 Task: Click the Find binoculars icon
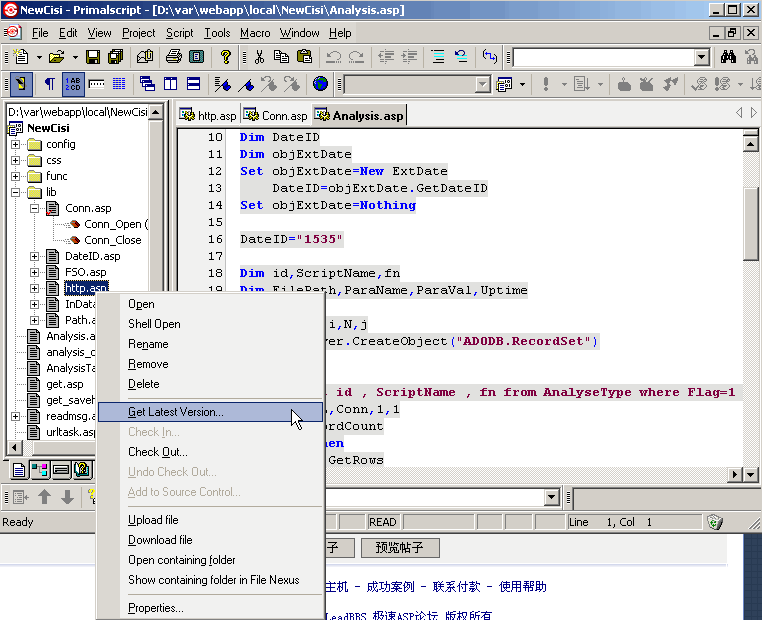728,57
